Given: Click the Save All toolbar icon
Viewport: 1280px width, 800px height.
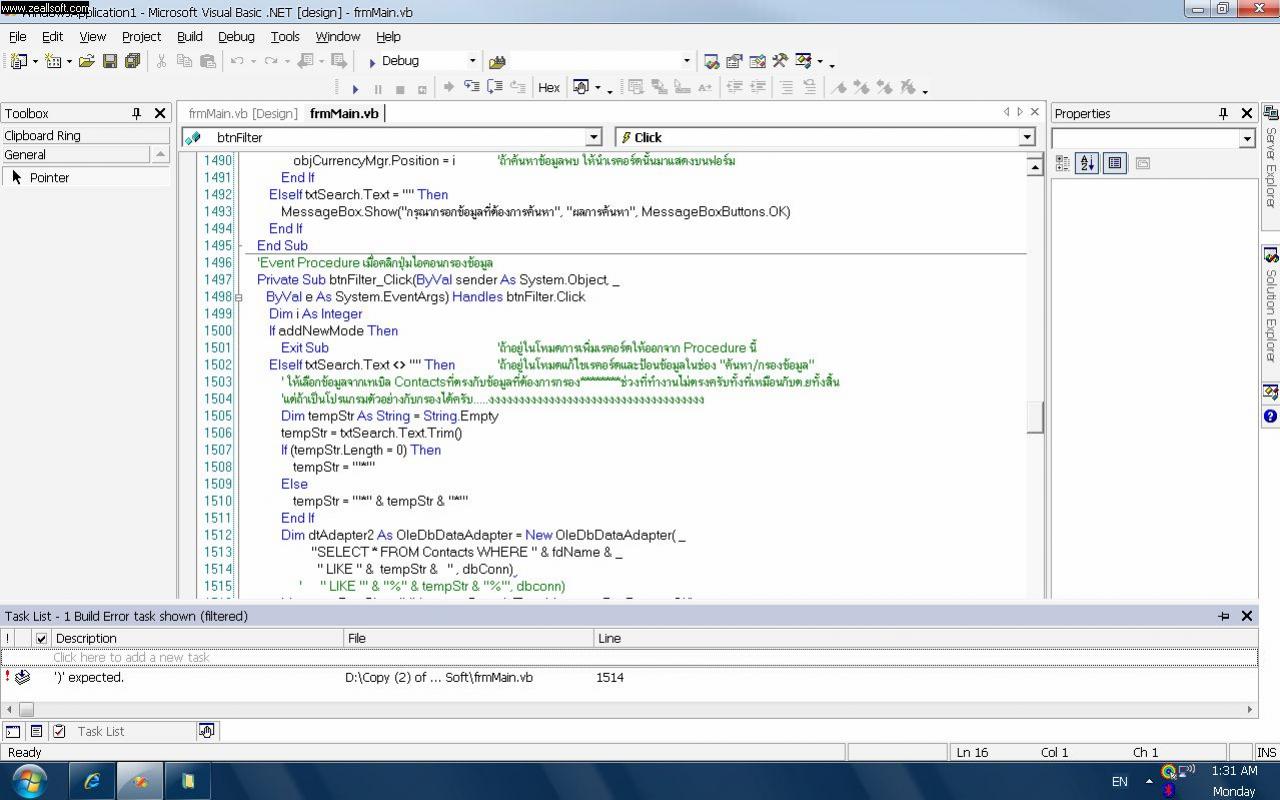Looking at the screenshot, I should click(132, 61).
